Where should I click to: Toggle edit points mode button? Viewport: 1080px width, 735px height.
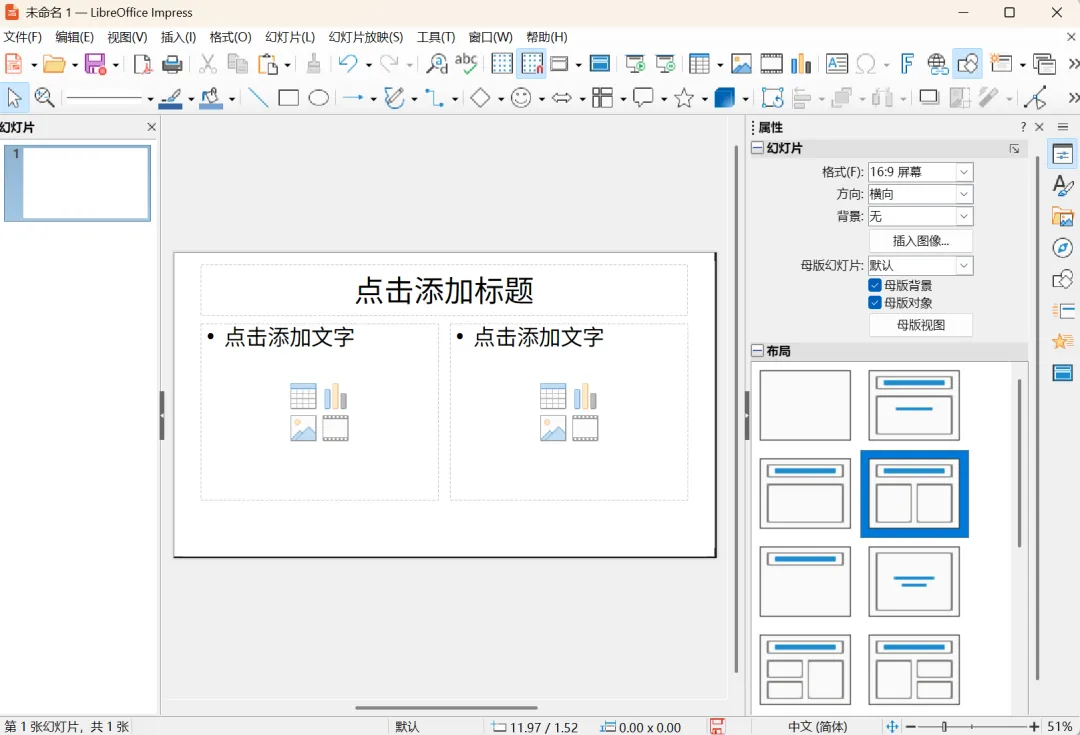click(1035, 98)
